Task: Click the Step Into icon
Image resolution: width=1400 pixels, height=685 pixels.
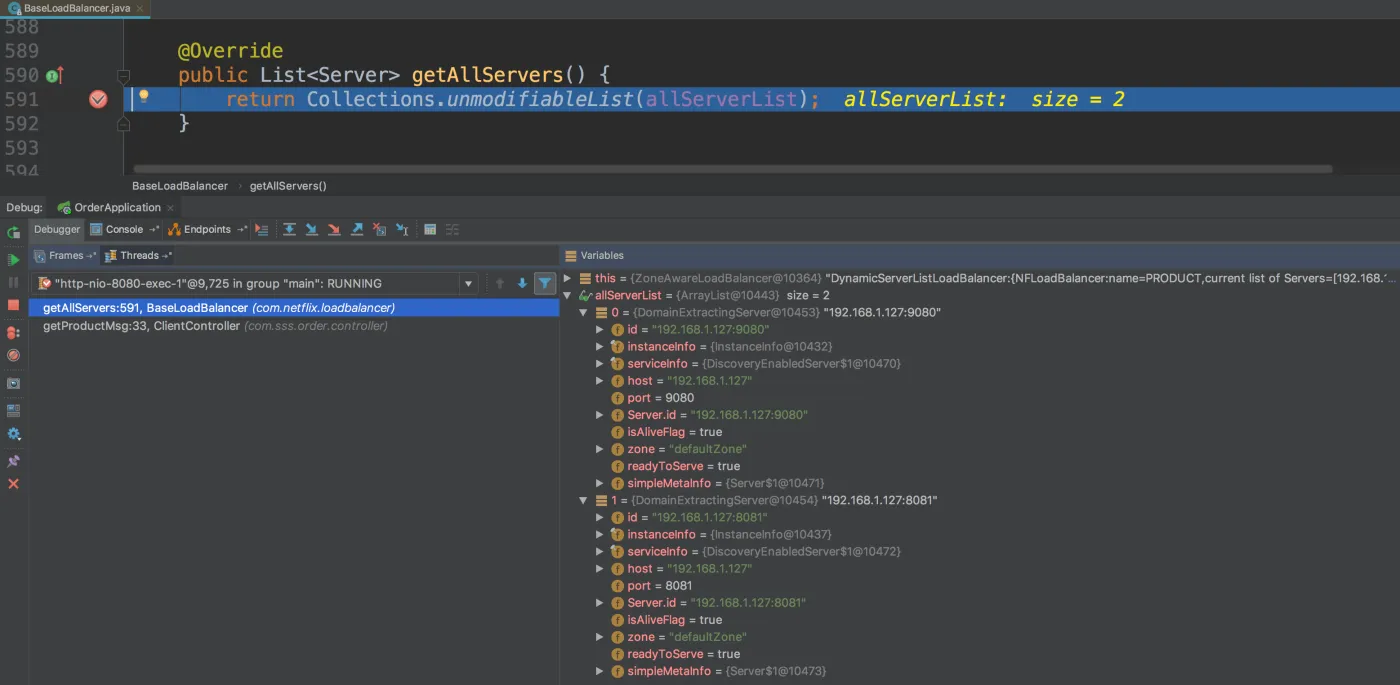Action: 311,230
